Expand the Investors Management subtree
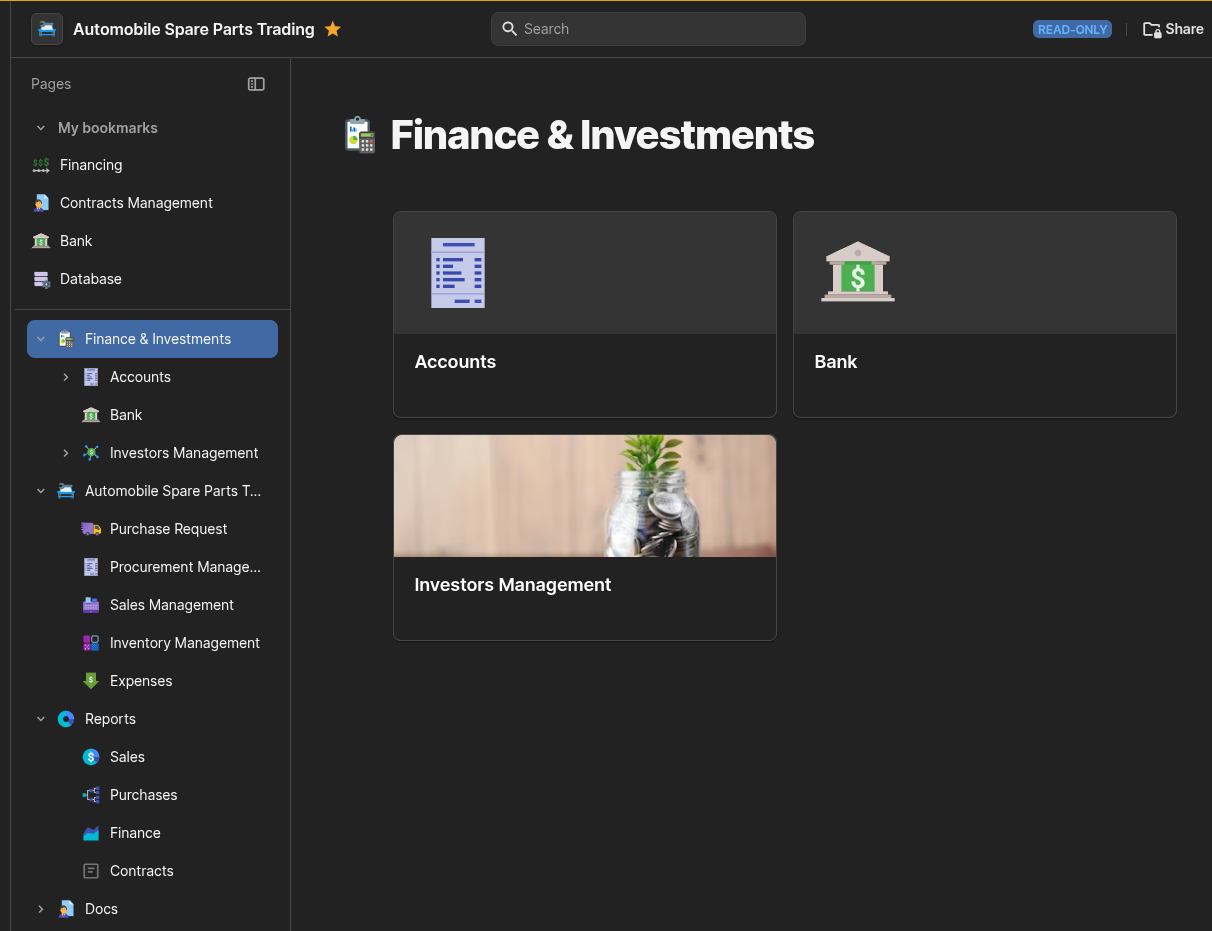 click(x=66, y=453)
